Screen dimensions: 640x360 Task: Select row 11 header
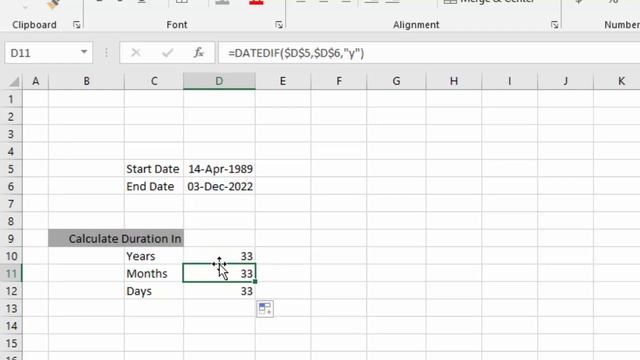pos(11,273)
